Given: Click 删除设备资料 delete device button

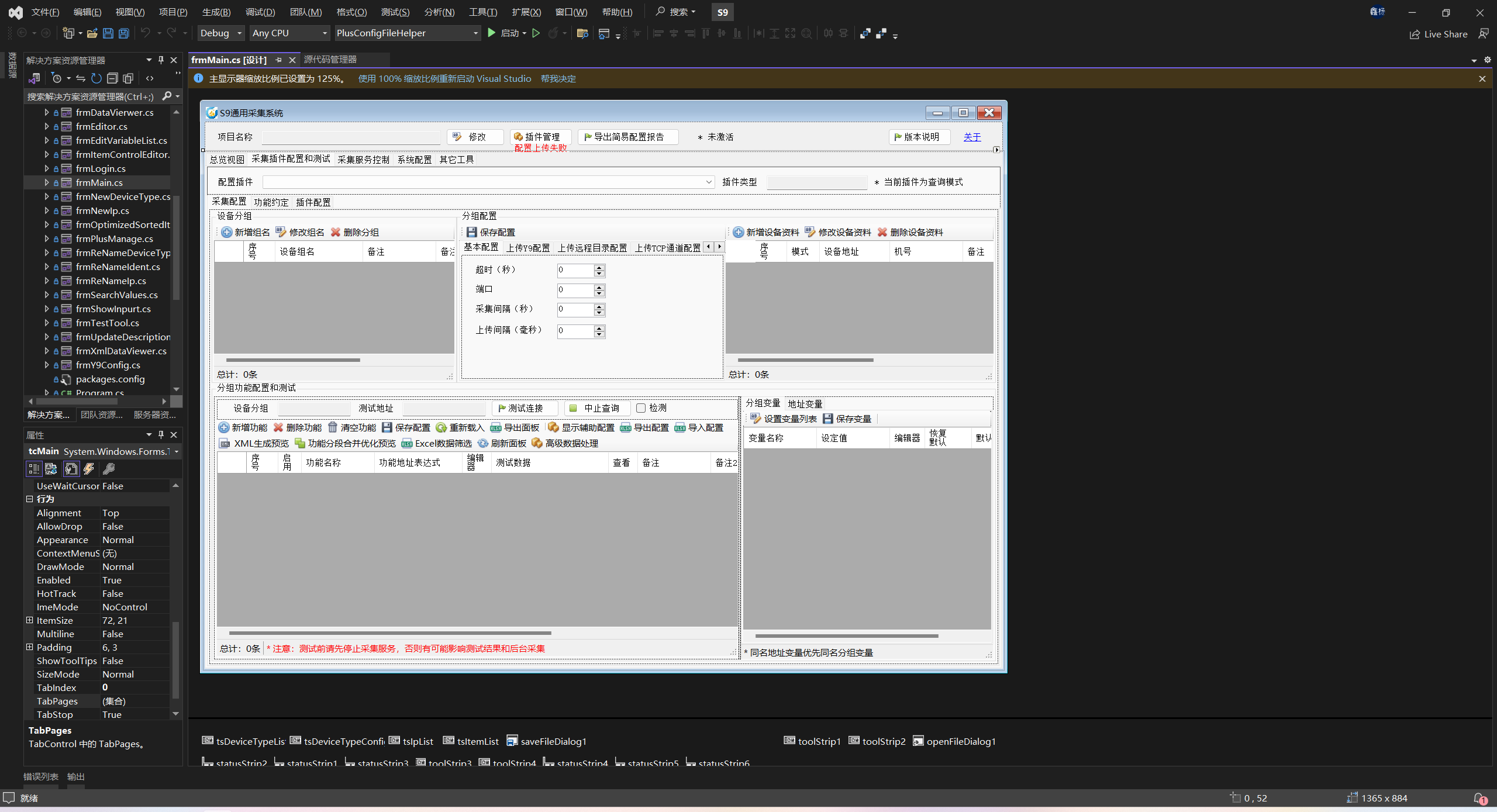Looking at the screenshot, I should (910, 232).
